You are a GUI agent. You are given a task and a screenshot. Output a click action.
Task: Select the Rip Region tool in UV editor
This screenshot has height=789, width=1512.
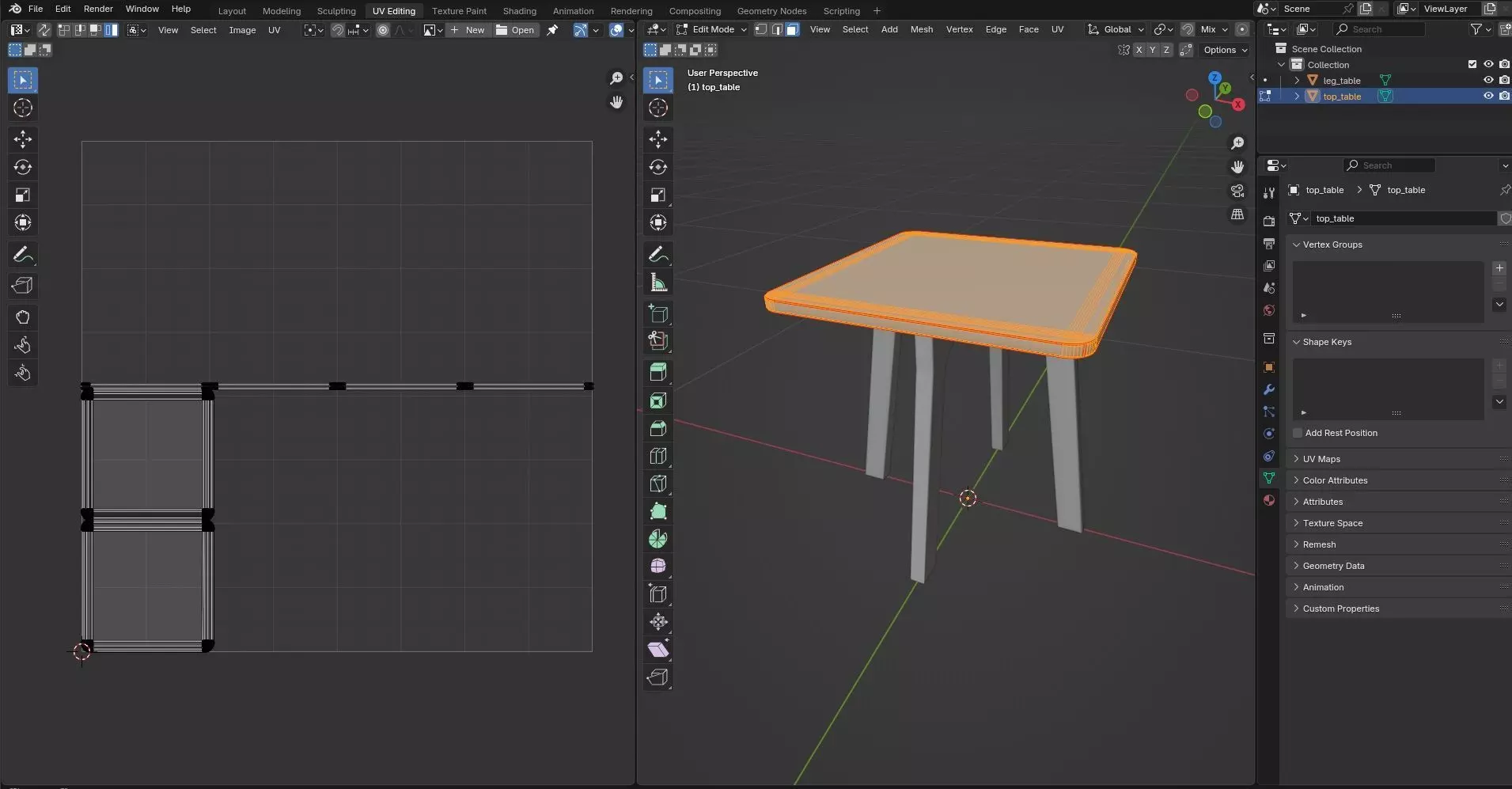click(x=23, y=286)
